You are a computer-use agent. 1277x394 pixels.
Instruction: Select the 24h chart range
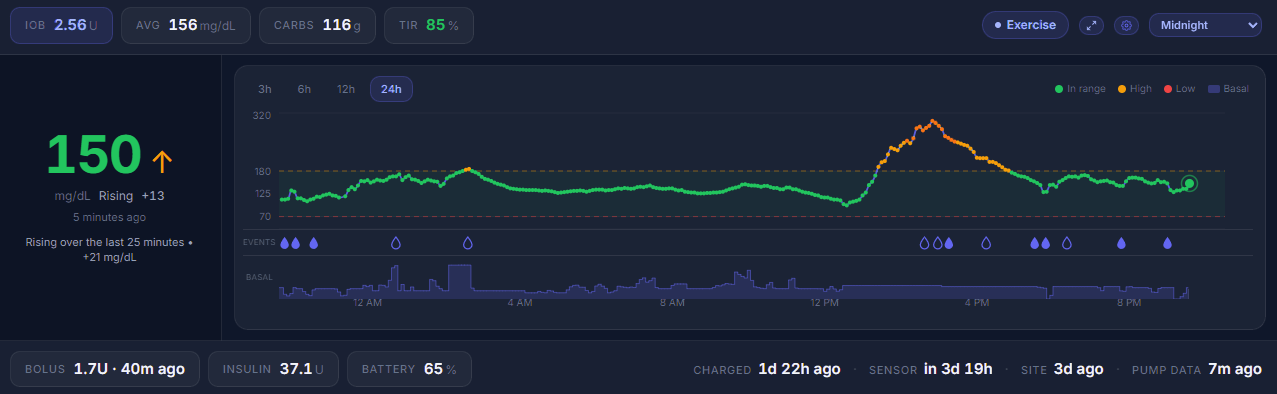pos(391,89)
